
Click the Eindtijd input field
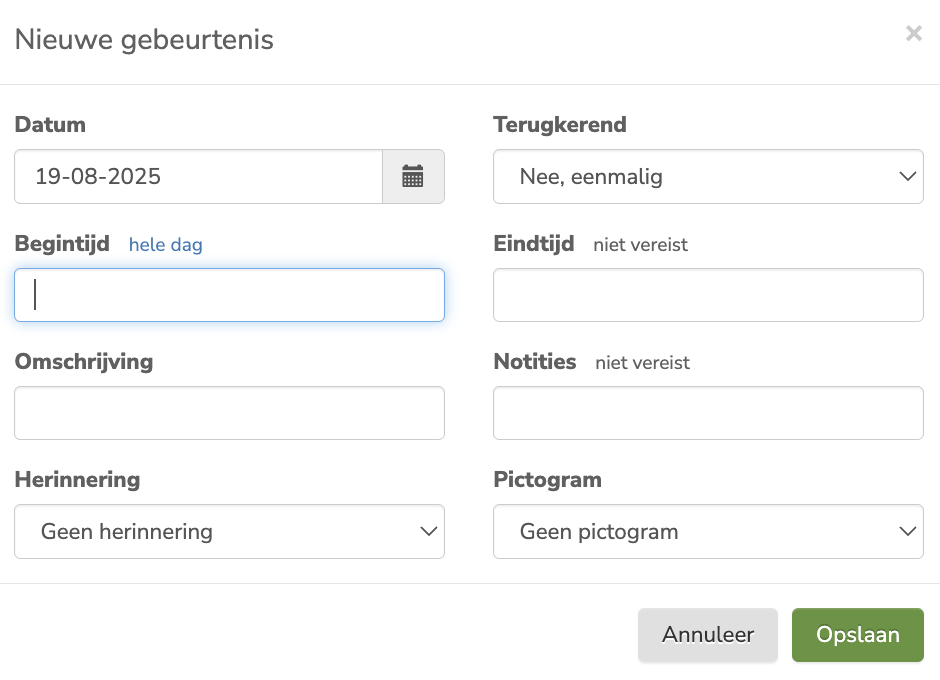click(x=708, y=294)
